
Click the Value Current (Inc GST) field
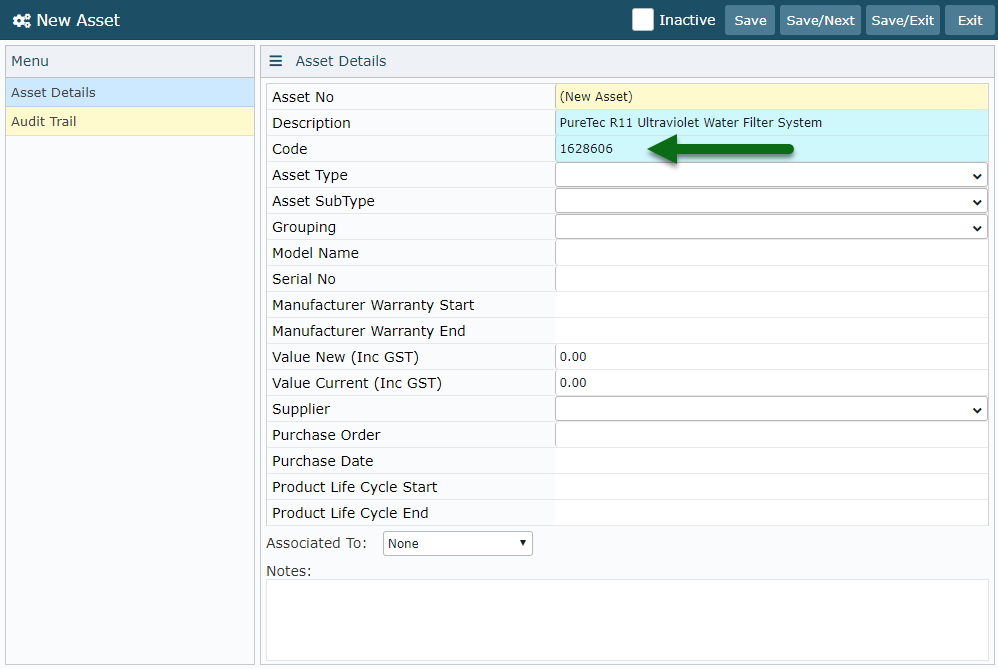tap(771, 383)
